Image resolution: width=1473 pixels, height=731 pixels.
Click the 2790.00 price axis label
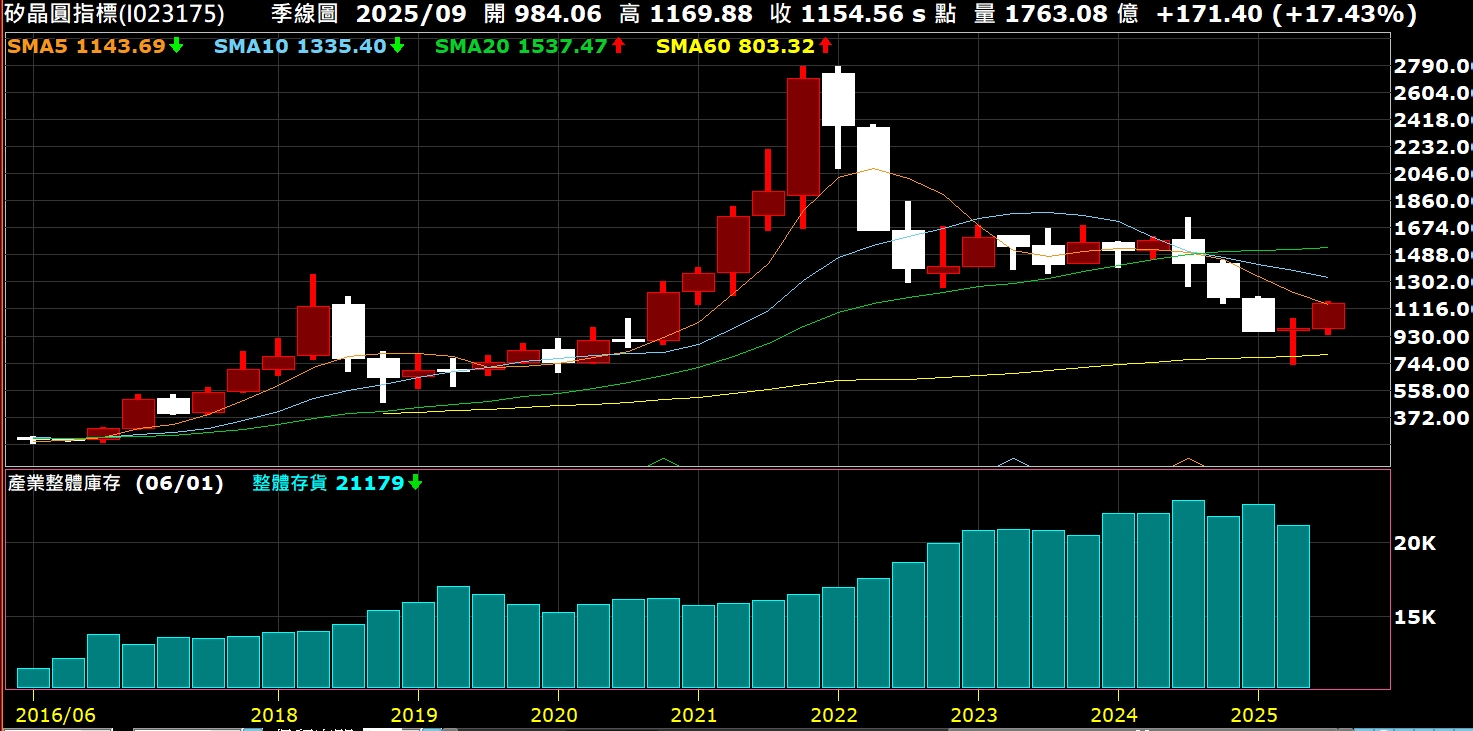pyautogui.click(x=1431, y=66)
